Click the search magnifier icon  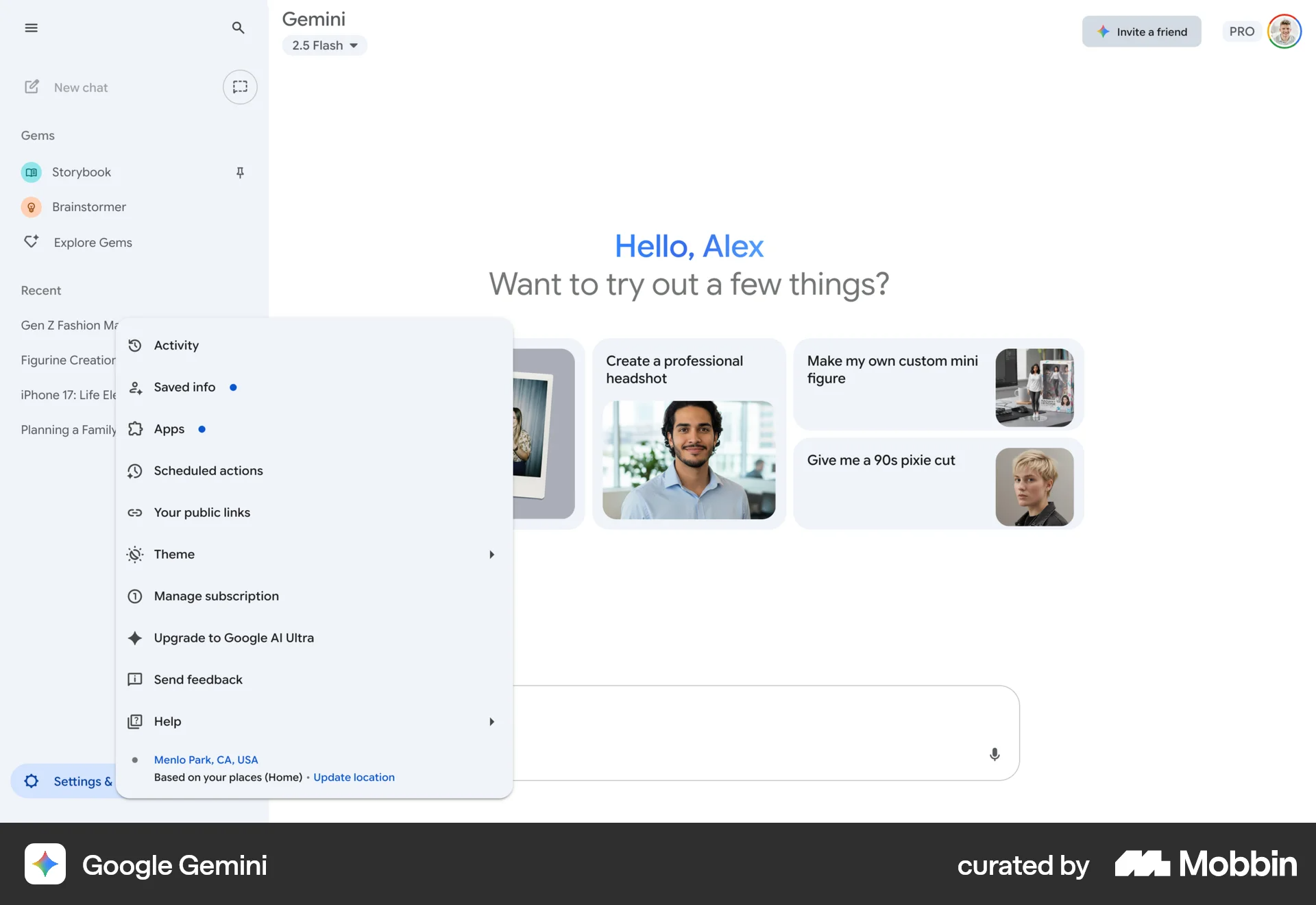[238, 28]
